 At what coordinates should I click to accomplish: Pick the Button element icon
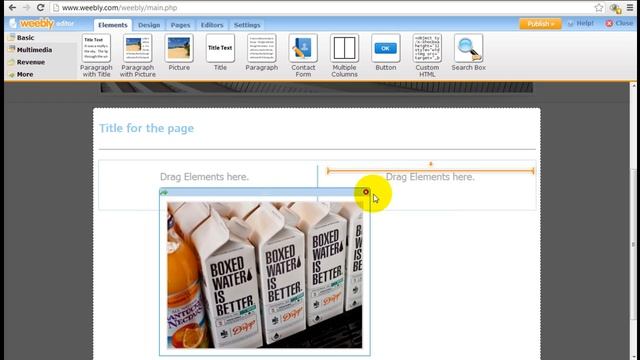pos(386,48)
